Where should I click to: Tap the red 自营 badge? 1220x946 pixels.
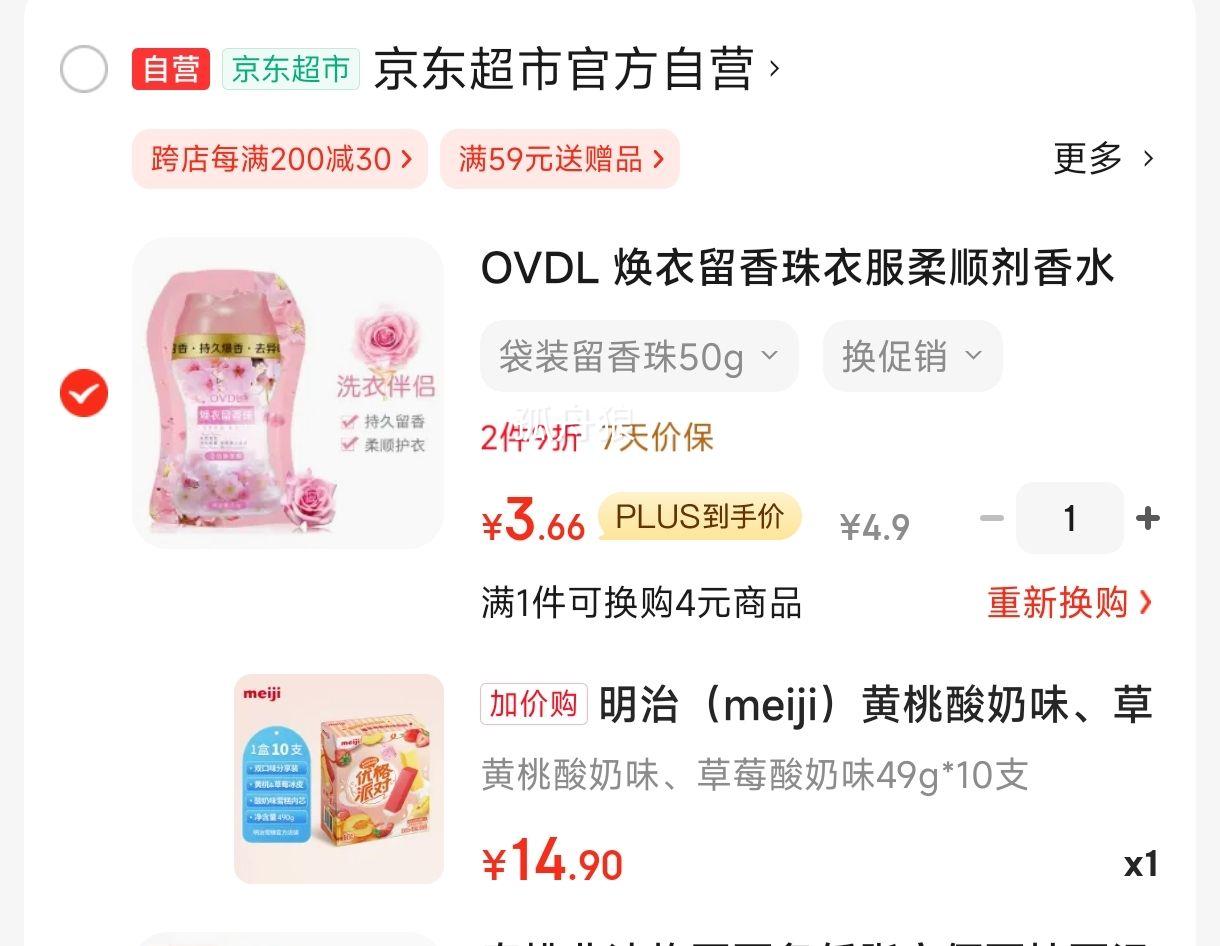pos(171,69)
